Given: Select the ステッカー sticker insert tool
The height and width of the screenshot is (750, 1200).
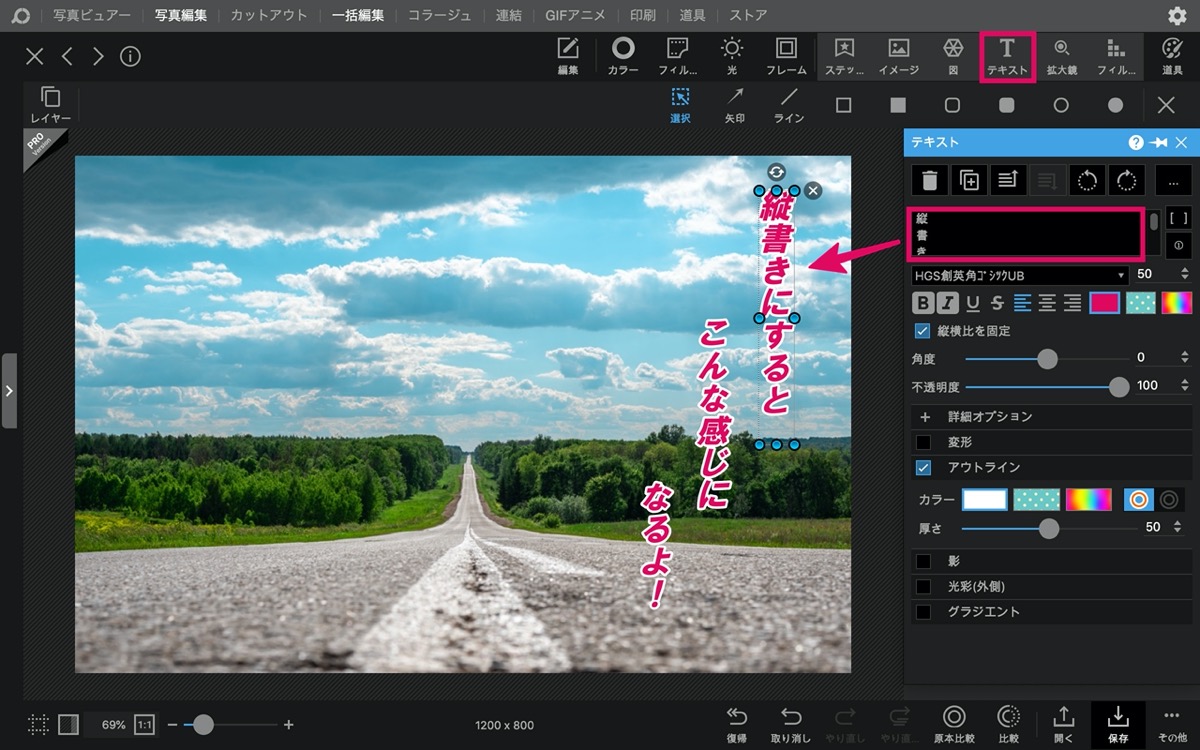Looking at the screenshot, I should (x=844, y=56).
